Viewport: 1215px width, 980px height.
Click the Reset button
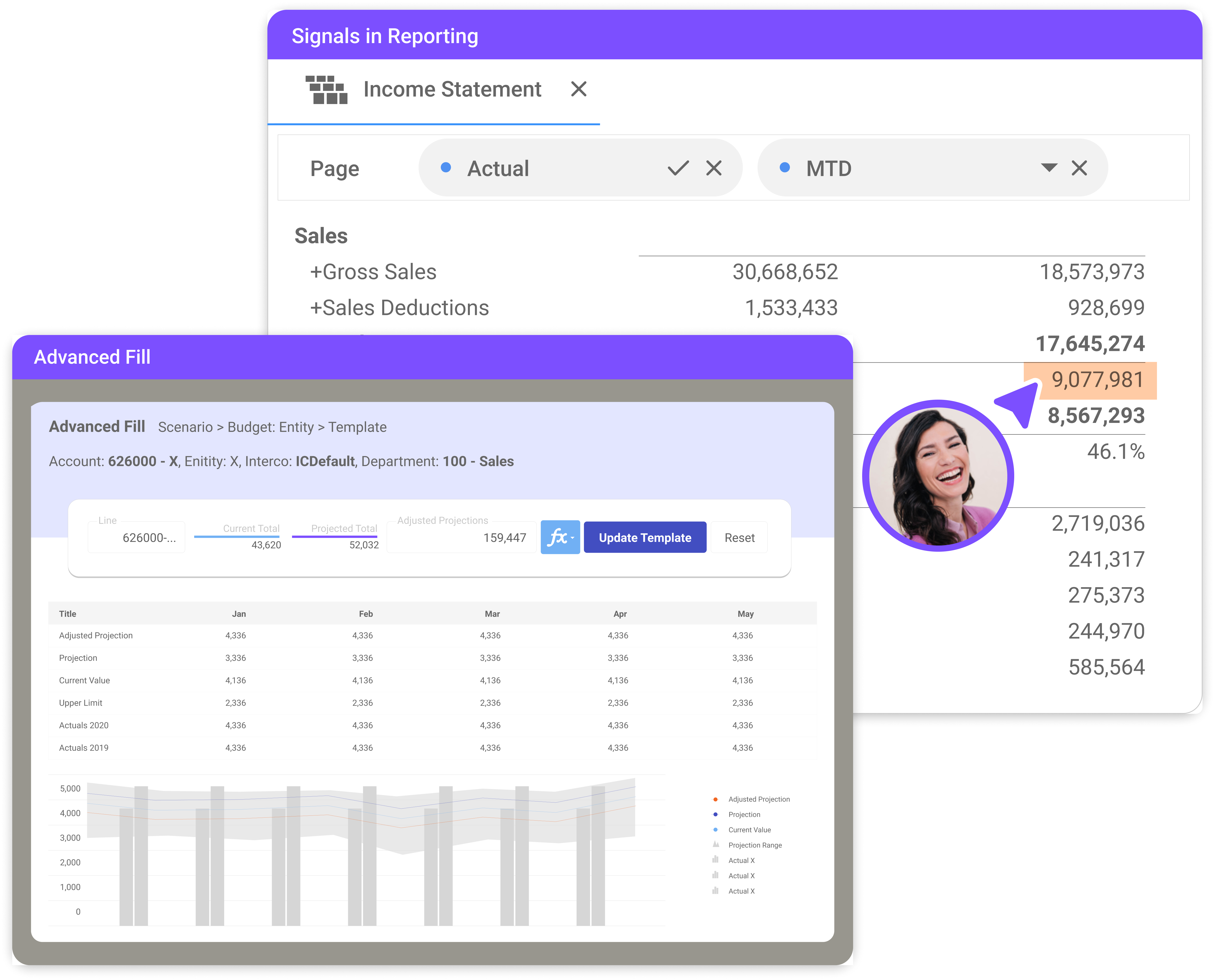click(x=739, y=537)
